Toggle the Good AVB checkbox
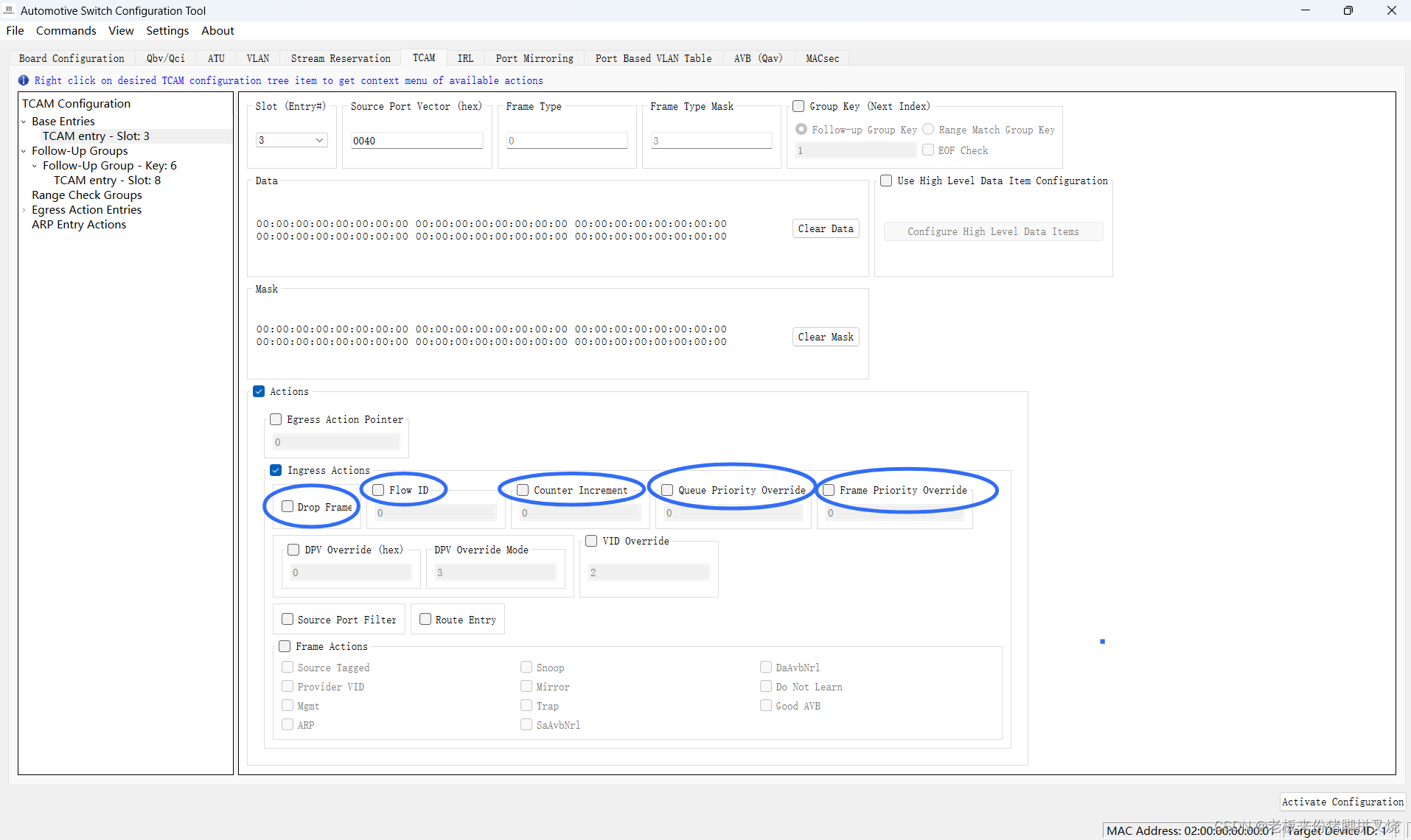This screenshot has width=1411, height=840. [x=766, y=705]
